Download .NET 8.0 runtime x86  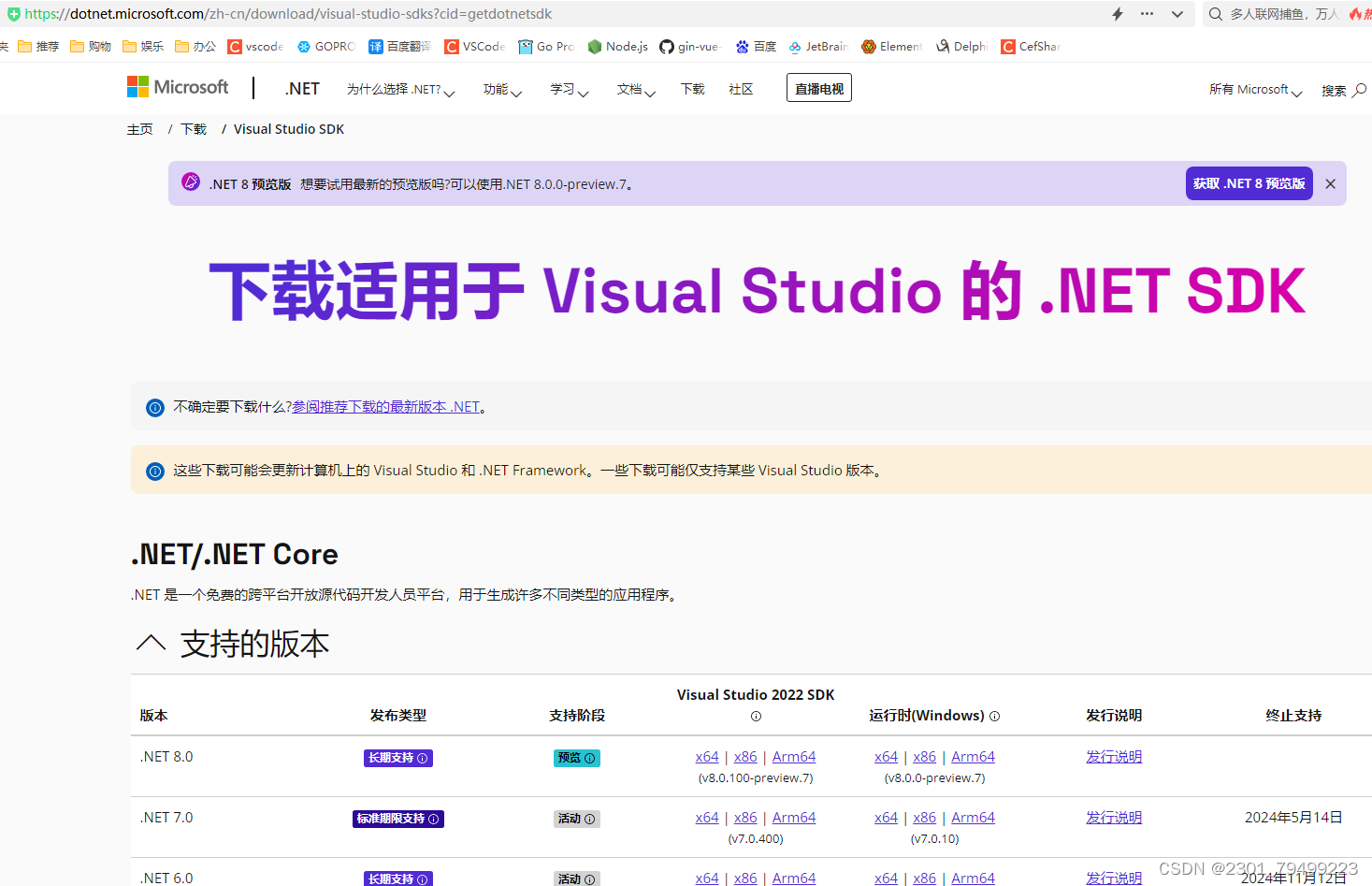(x=924, y=757)
